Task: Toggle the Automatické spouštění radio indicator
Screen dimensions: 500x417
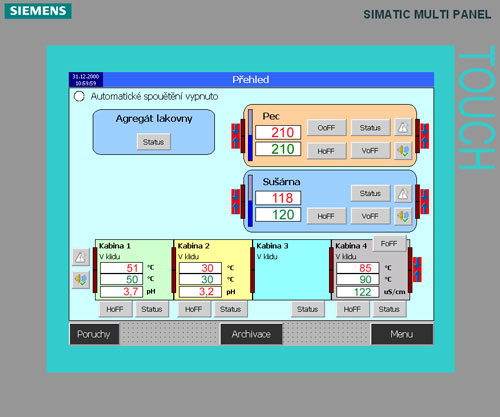Action: tap(79, 96)
